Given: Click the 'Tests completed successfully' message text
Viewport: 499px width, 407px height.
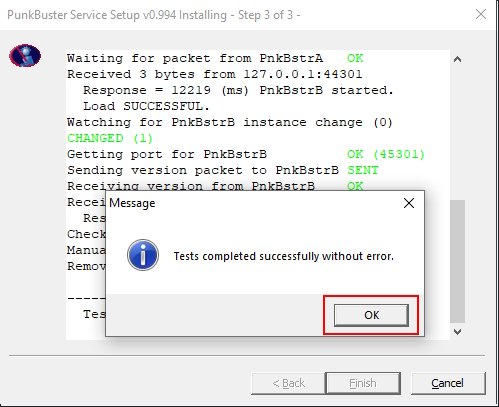Looking at the screenshot, I should click(284, 256).
